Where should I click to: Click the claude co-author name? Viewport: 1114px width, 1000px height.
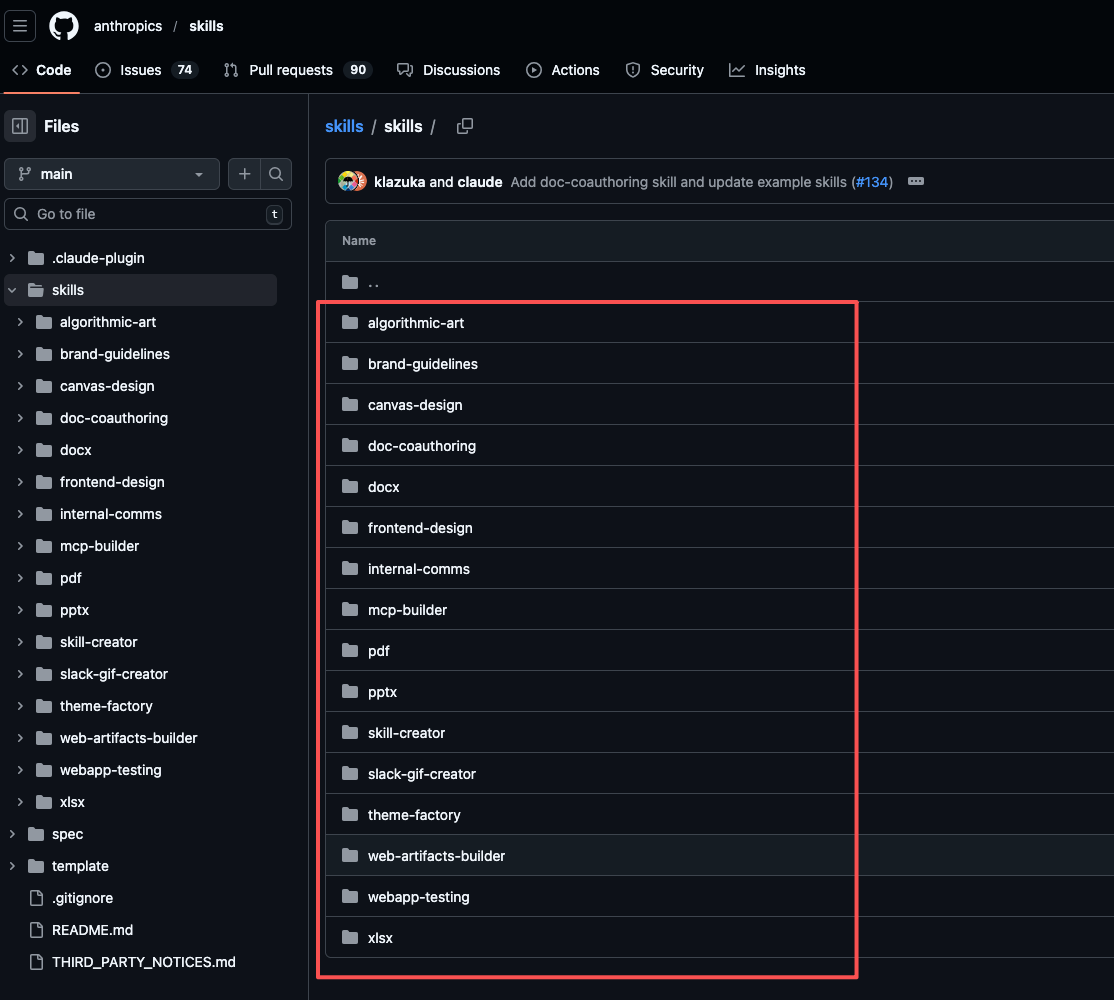[x=480, y=182]
